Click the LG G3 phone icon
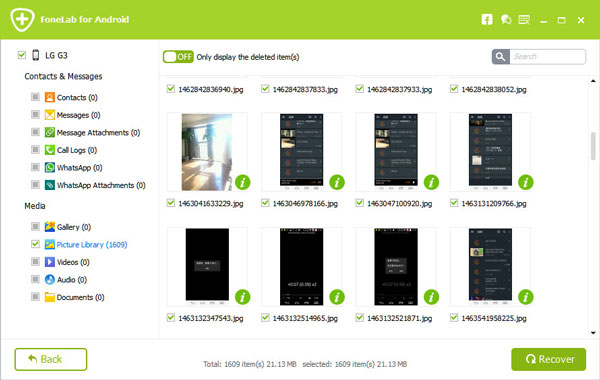Image resolution: width=600 pixels, height=380 pixels. point(36,55)
